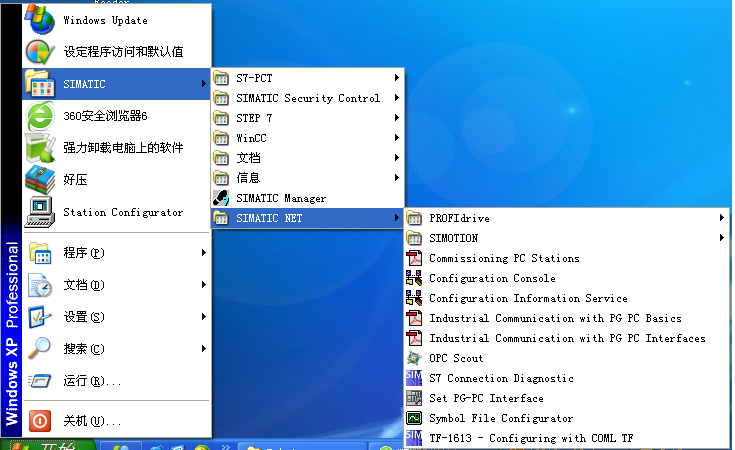The height and width of the screenshot is (450, 735).
Task: Click the Set PG-PC Interface icon
Action: (414, 398)
